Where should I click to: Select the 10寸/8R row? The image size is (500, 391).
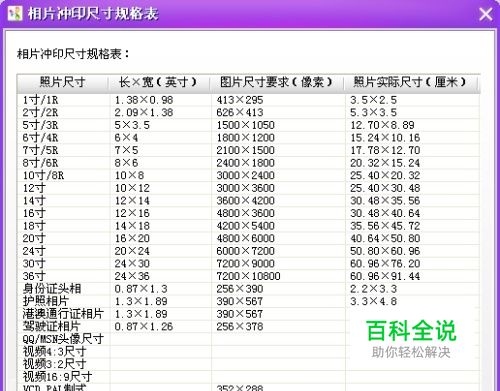[x=248, y=175]
